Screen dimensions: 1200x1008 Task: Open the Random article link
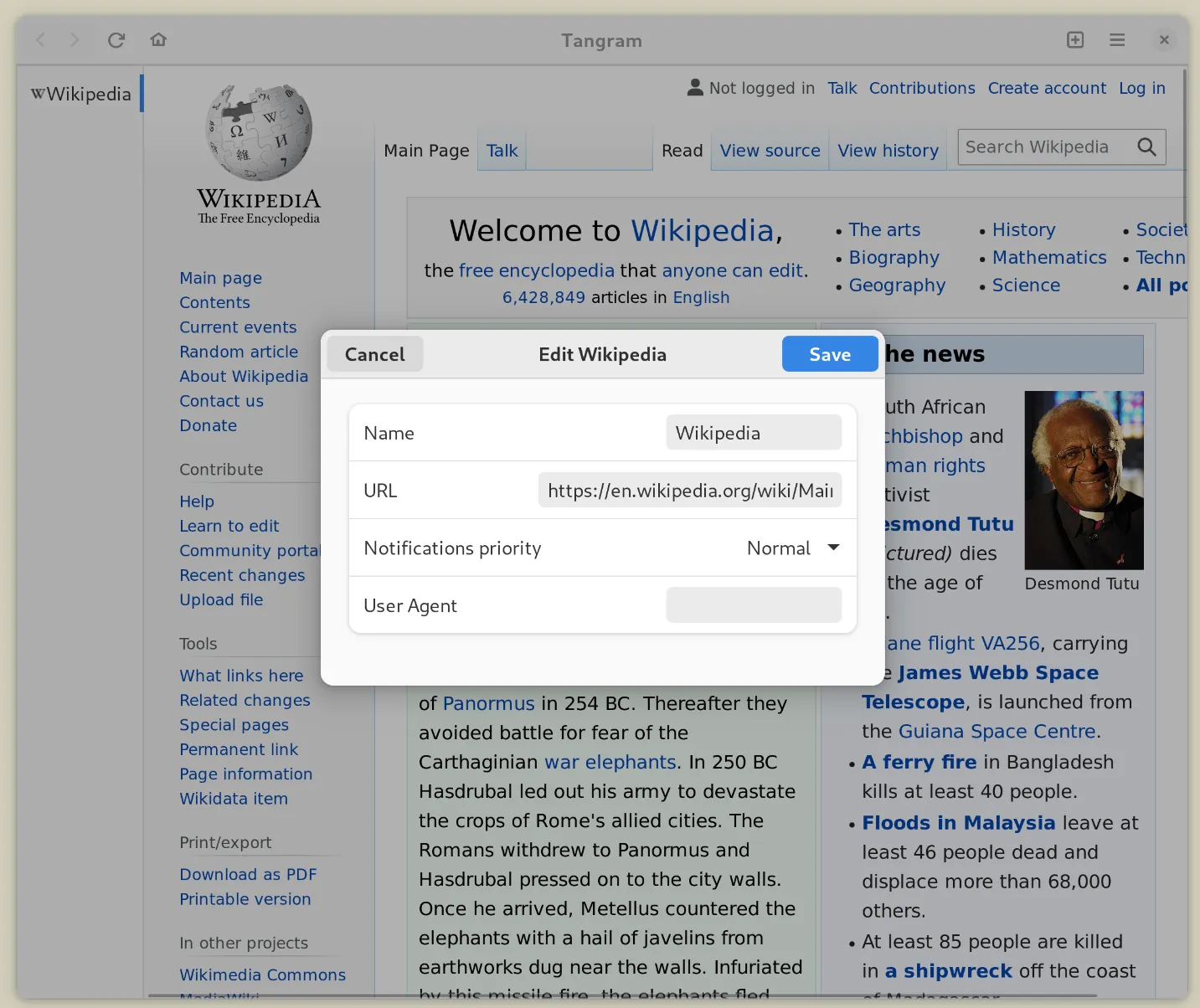click(239, 352)
